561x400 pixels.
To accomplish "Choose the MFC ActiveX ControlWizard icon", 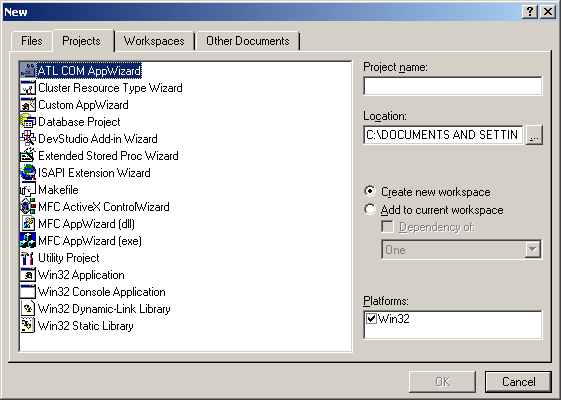I will [x=28, y=206].
